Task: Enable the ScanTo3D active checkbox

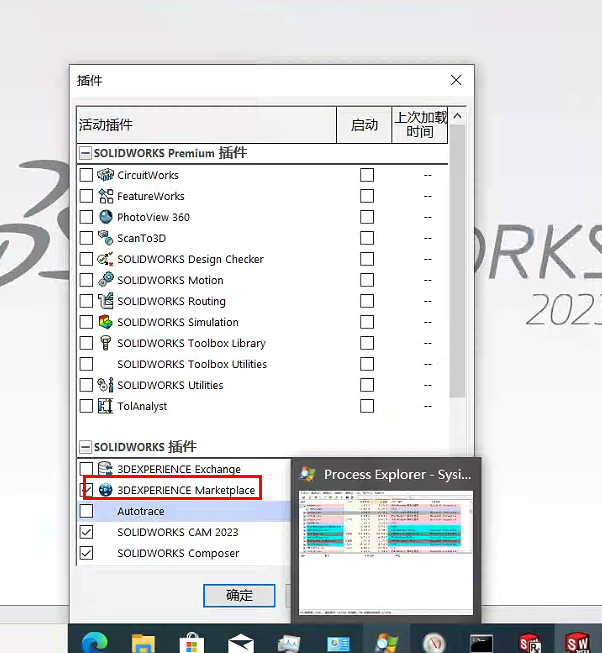Action: (86, 238)
